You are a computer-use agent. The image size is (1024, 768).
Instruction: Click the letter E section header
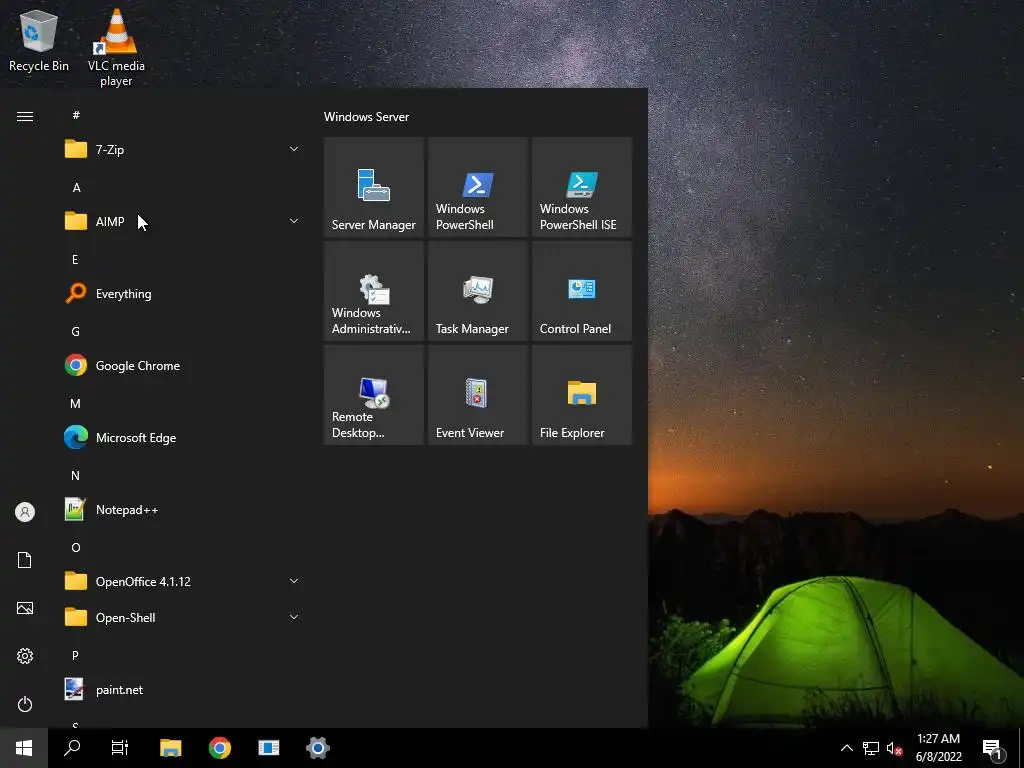[x=75, y=259]
